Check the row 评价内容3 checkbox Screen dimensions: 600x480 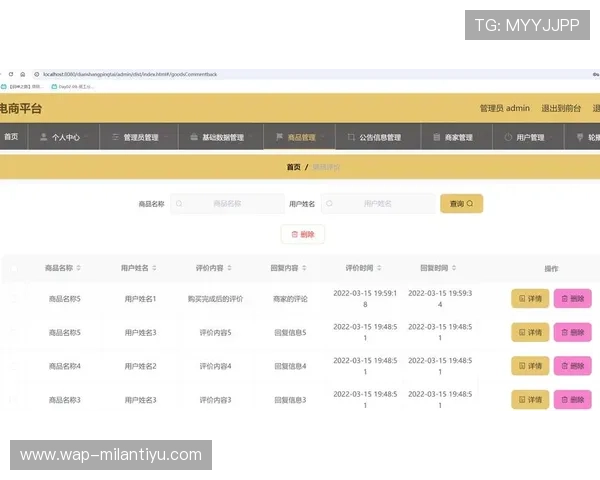coord(14,400)
